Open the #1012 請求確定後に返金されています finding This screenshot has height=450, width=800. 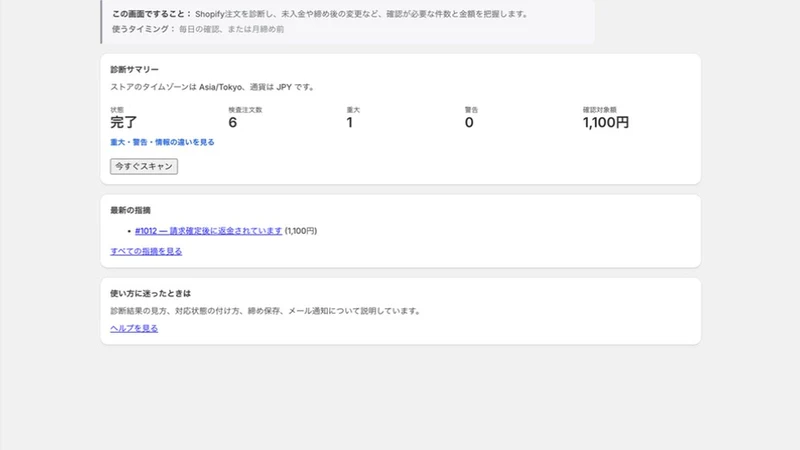point(208,231)
